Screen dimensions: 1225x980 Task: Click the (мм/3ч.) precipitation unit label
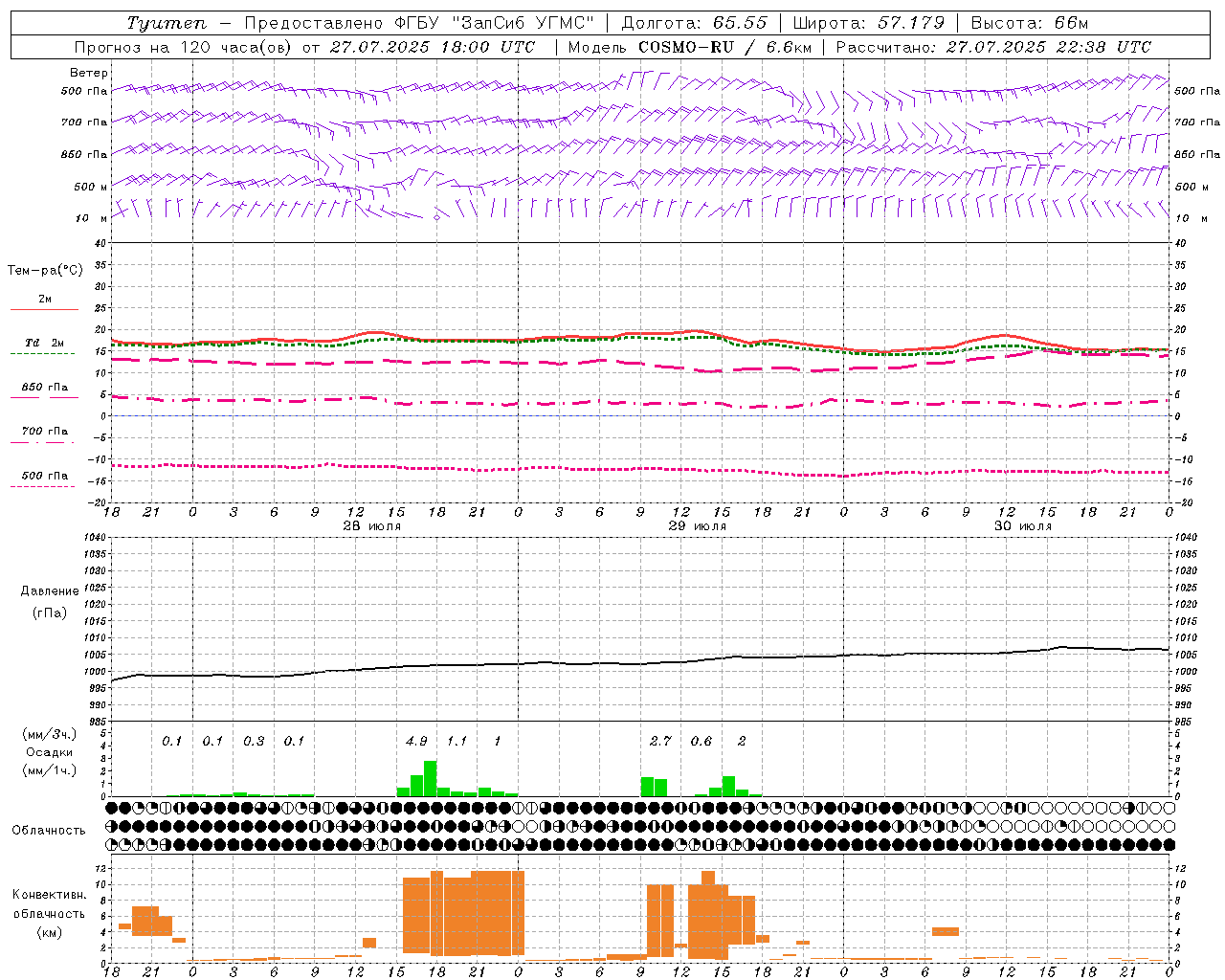(x=50, y=734)
